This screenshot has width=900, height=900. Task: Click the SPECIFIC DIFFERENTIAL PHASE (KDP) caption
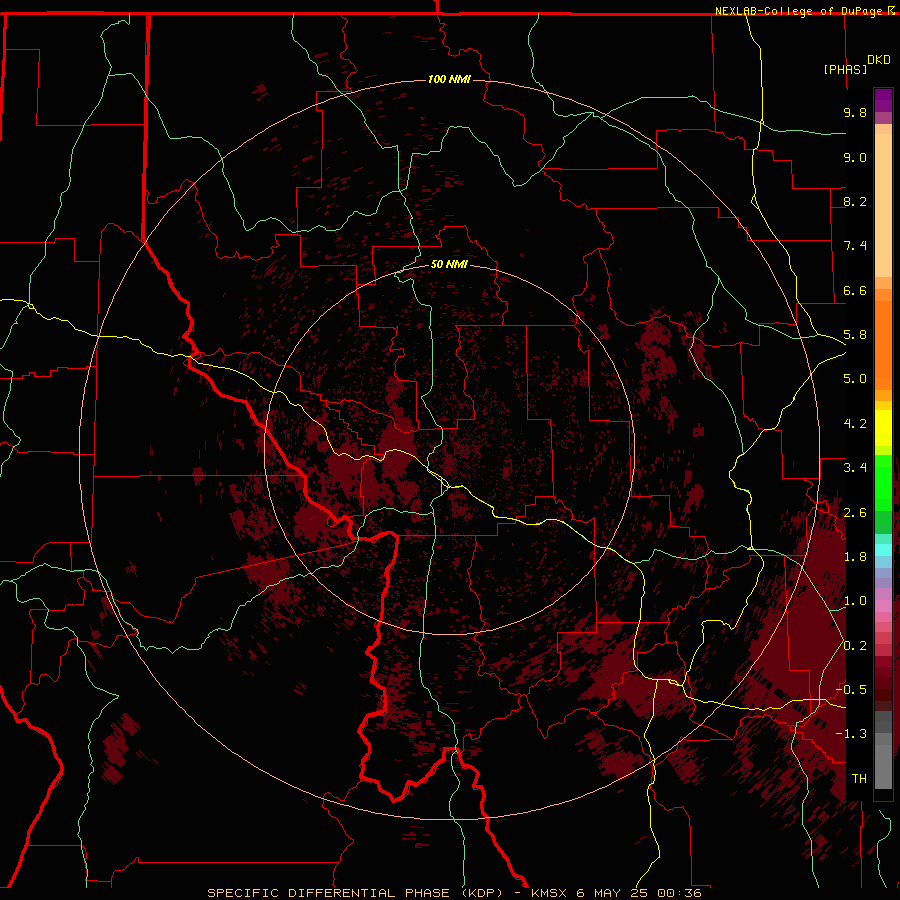click(x=355, y=893)
